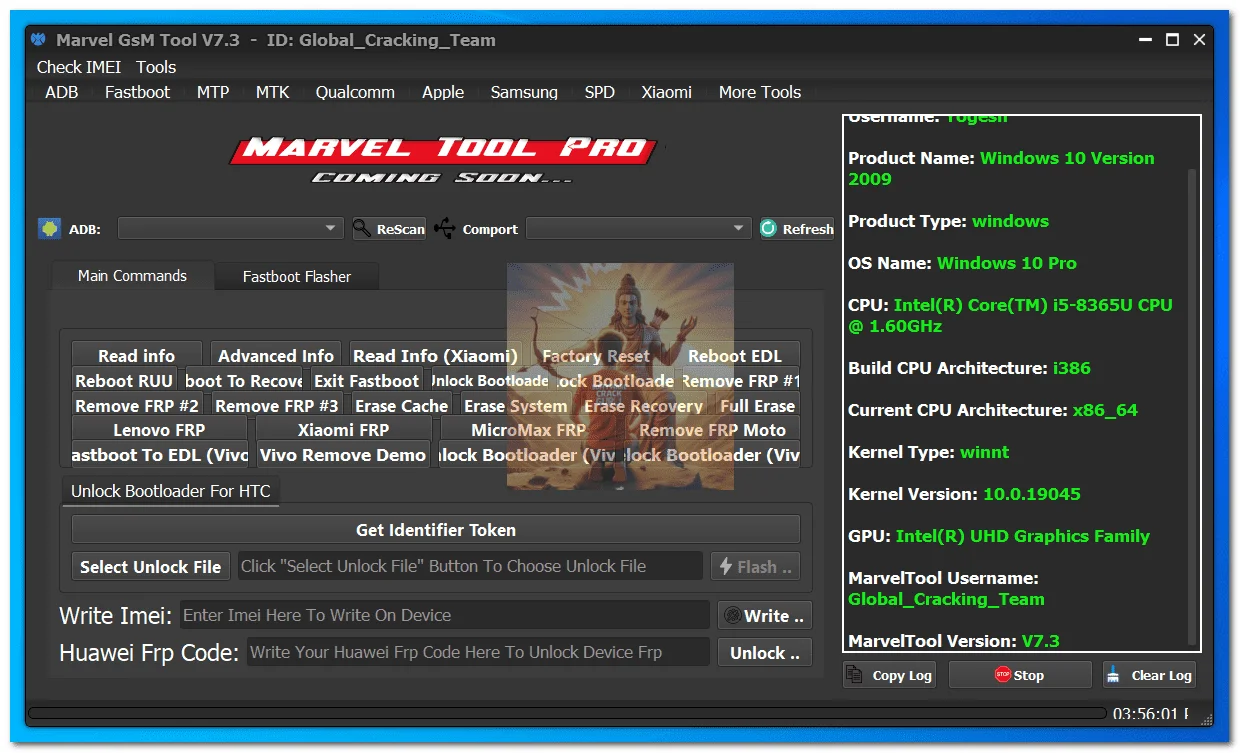
Task: Click the Clear Log broom icon
Action: (x=1114, y=675)
